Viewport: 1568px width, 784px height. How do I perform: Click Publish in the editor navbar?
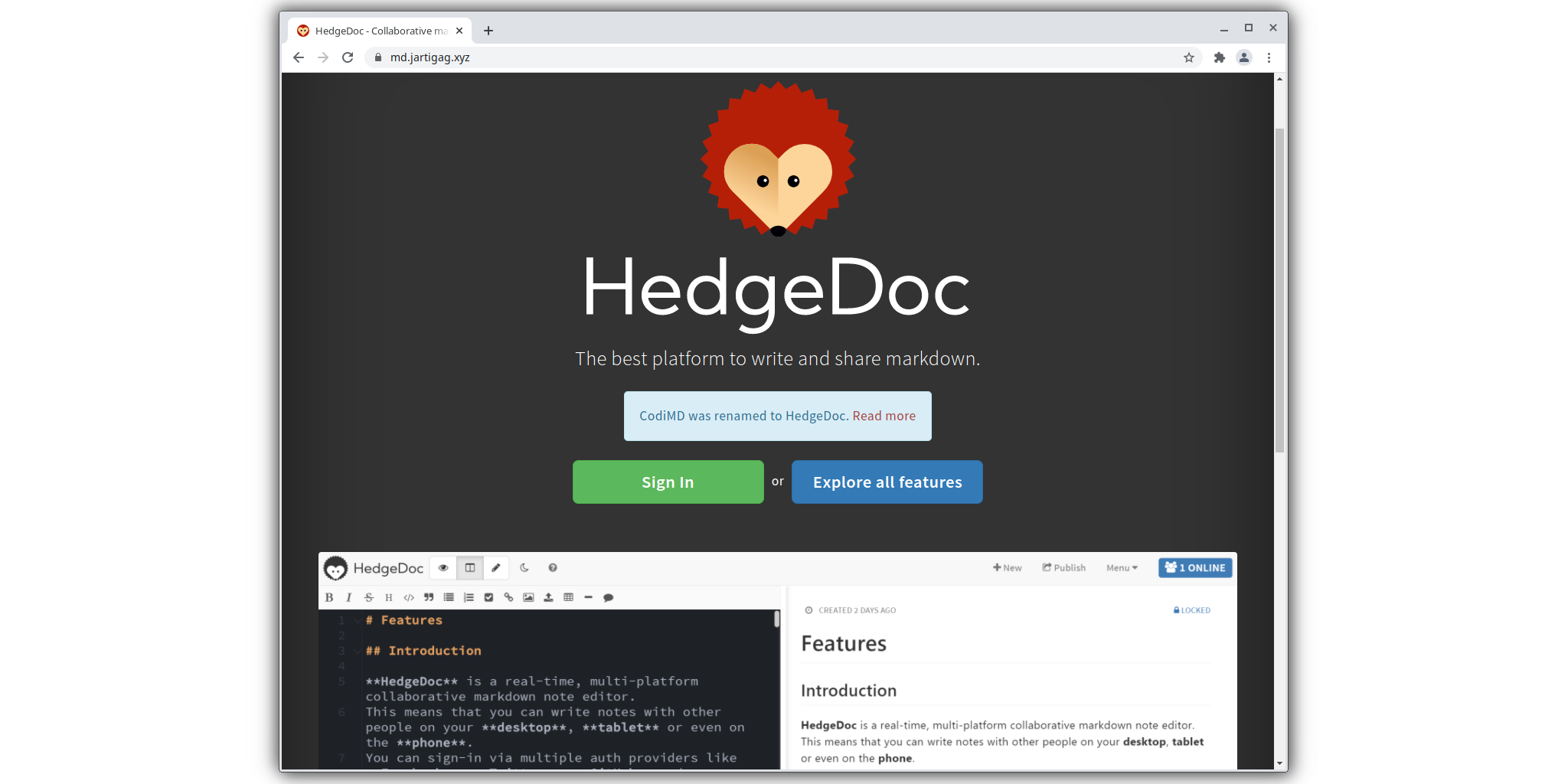(1063, 568)
